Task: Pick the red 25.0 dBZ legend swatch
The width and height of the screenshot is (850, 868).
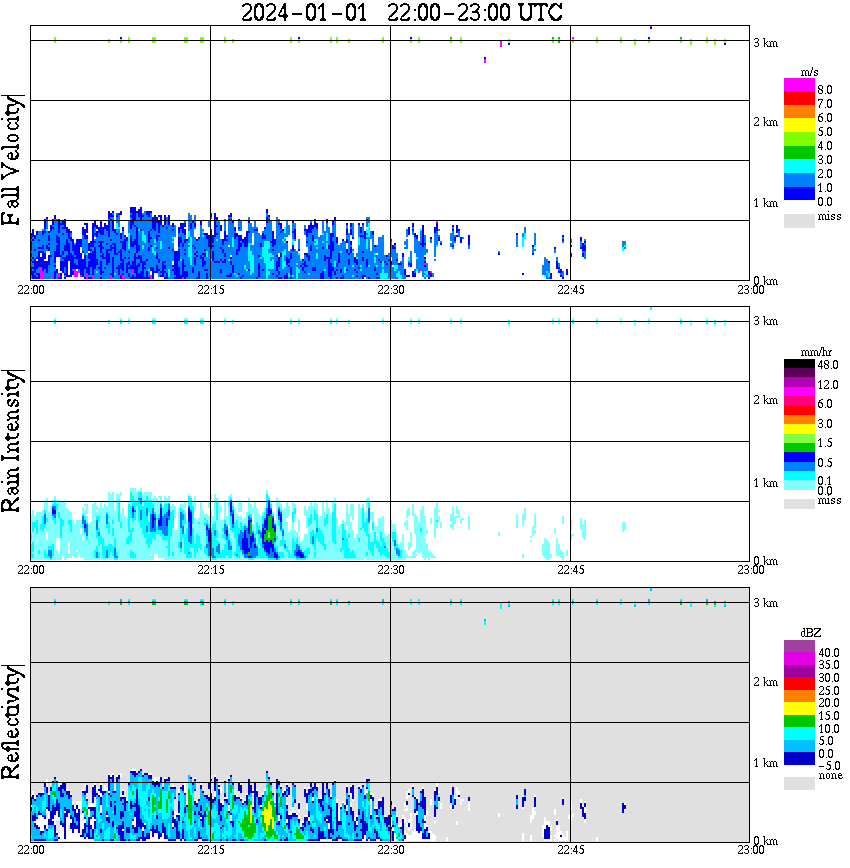Action: click(x=799, y=684)
